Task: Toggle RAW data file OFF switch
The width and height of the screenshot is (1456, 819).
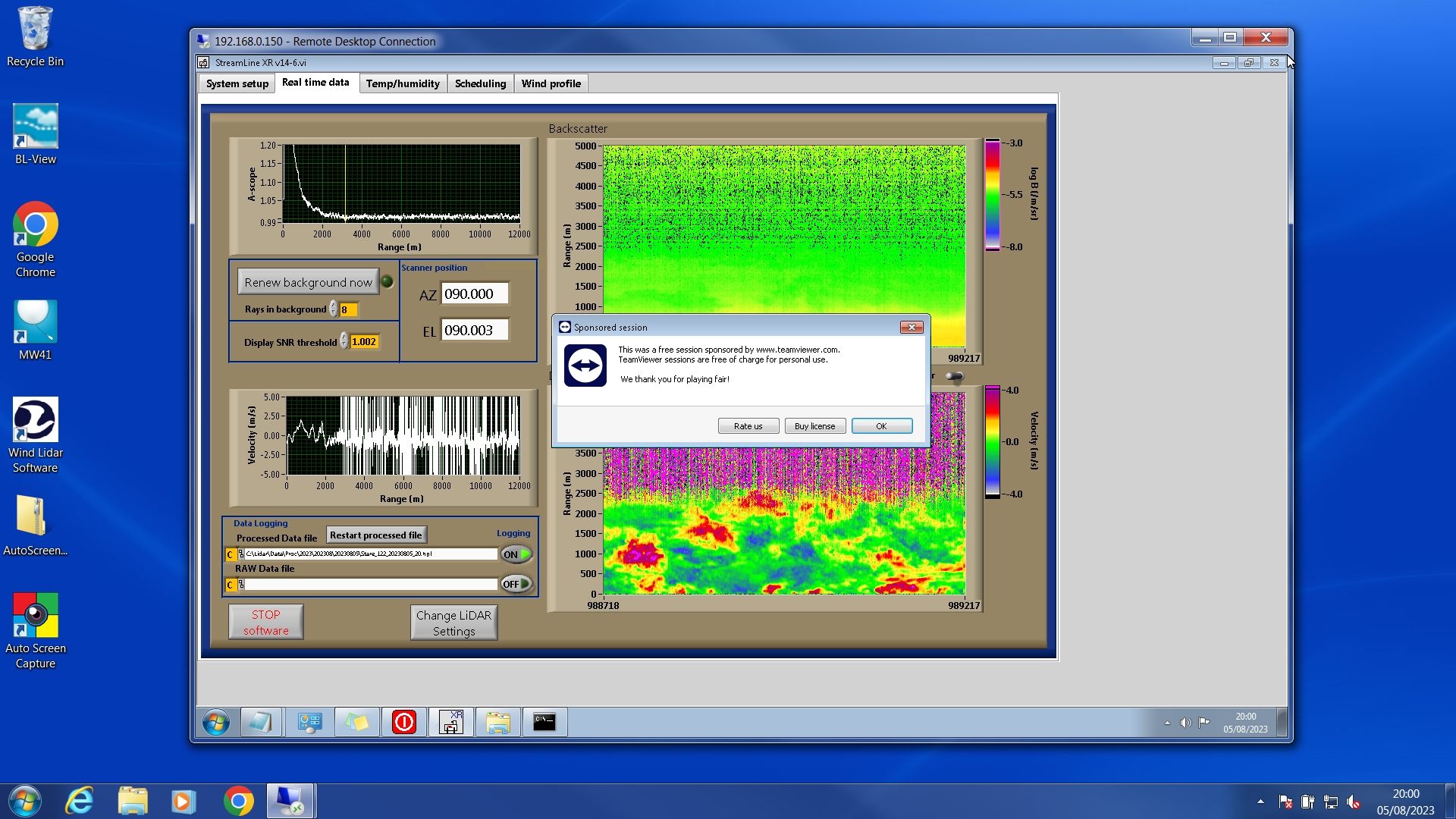Action: click(516, 584)
